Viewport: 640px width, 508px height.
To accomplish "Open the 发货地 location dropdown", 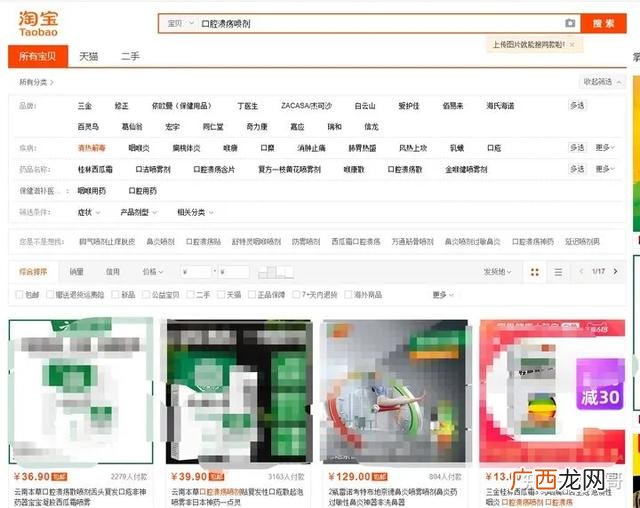I will [x=497, y=272].
